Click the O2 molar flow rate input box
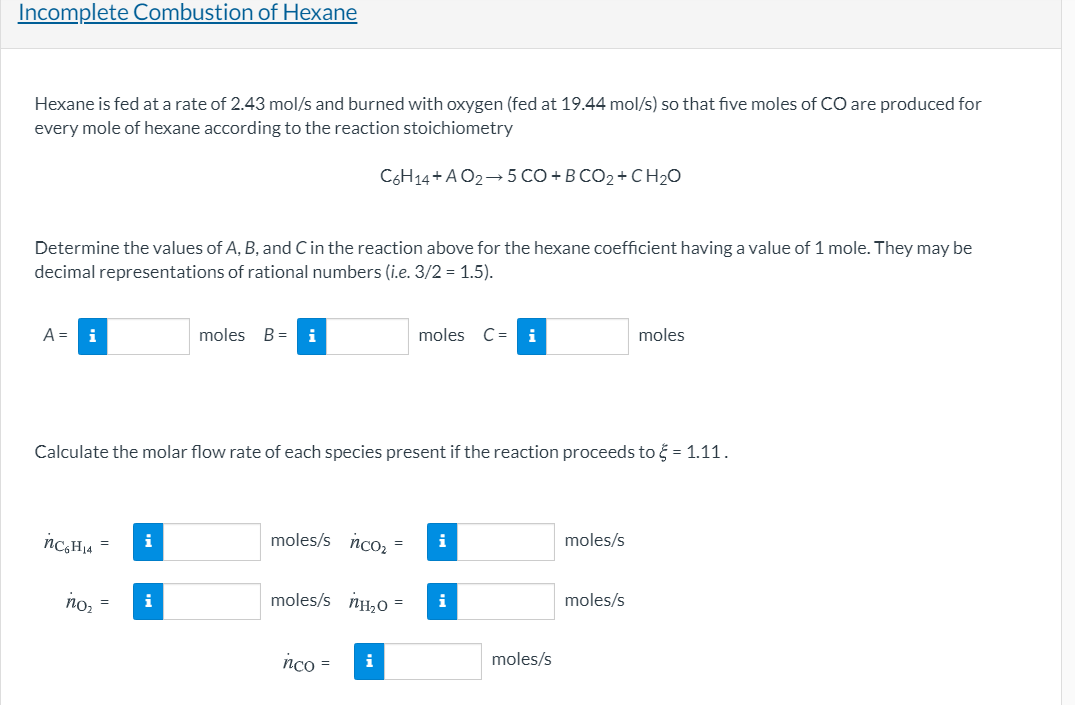The height and width of the screenshot is (705, 1075). (212, 600)
